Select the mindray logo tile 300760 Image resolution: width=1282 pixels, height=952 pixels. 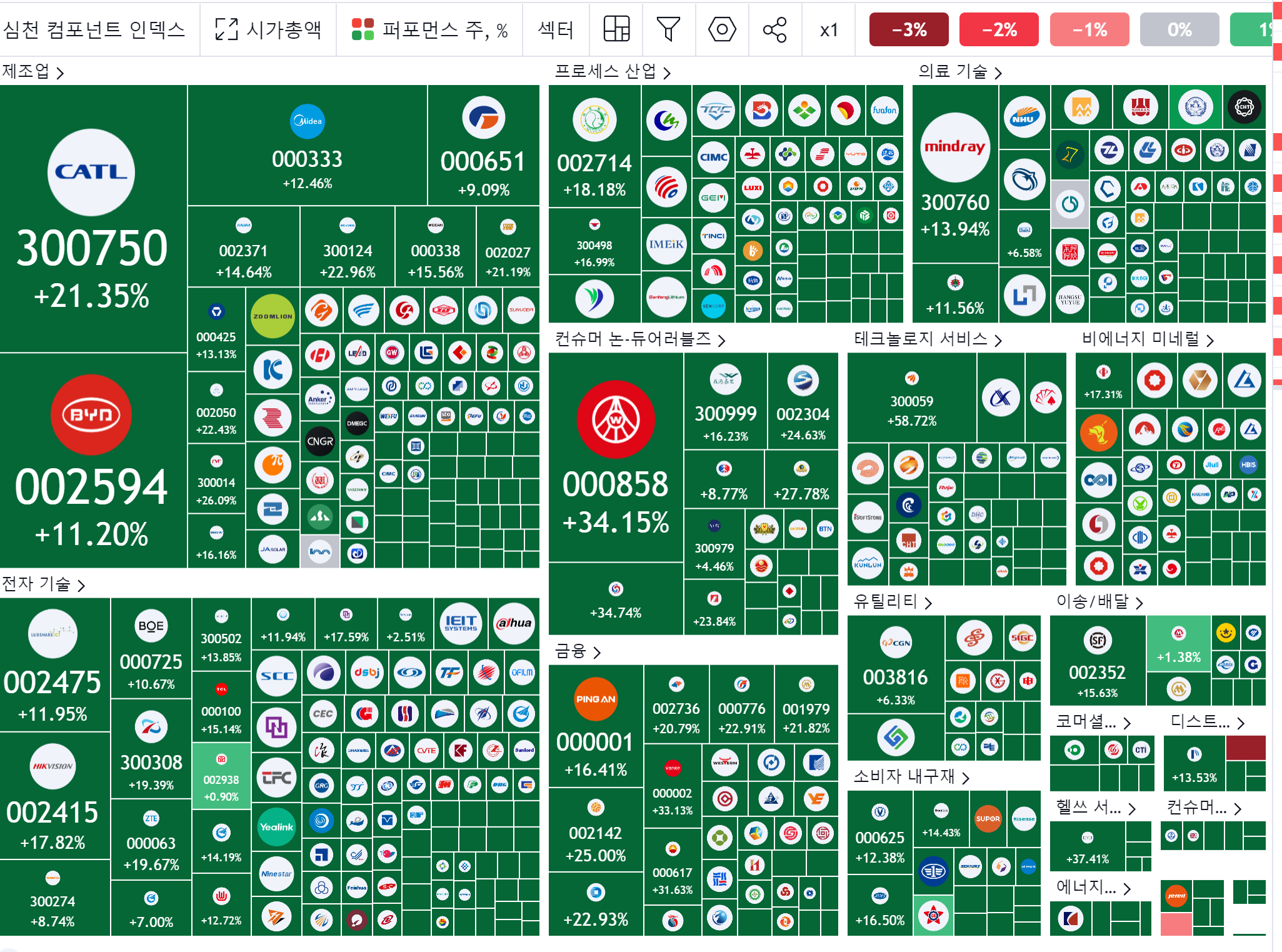(x=954, y=148)
